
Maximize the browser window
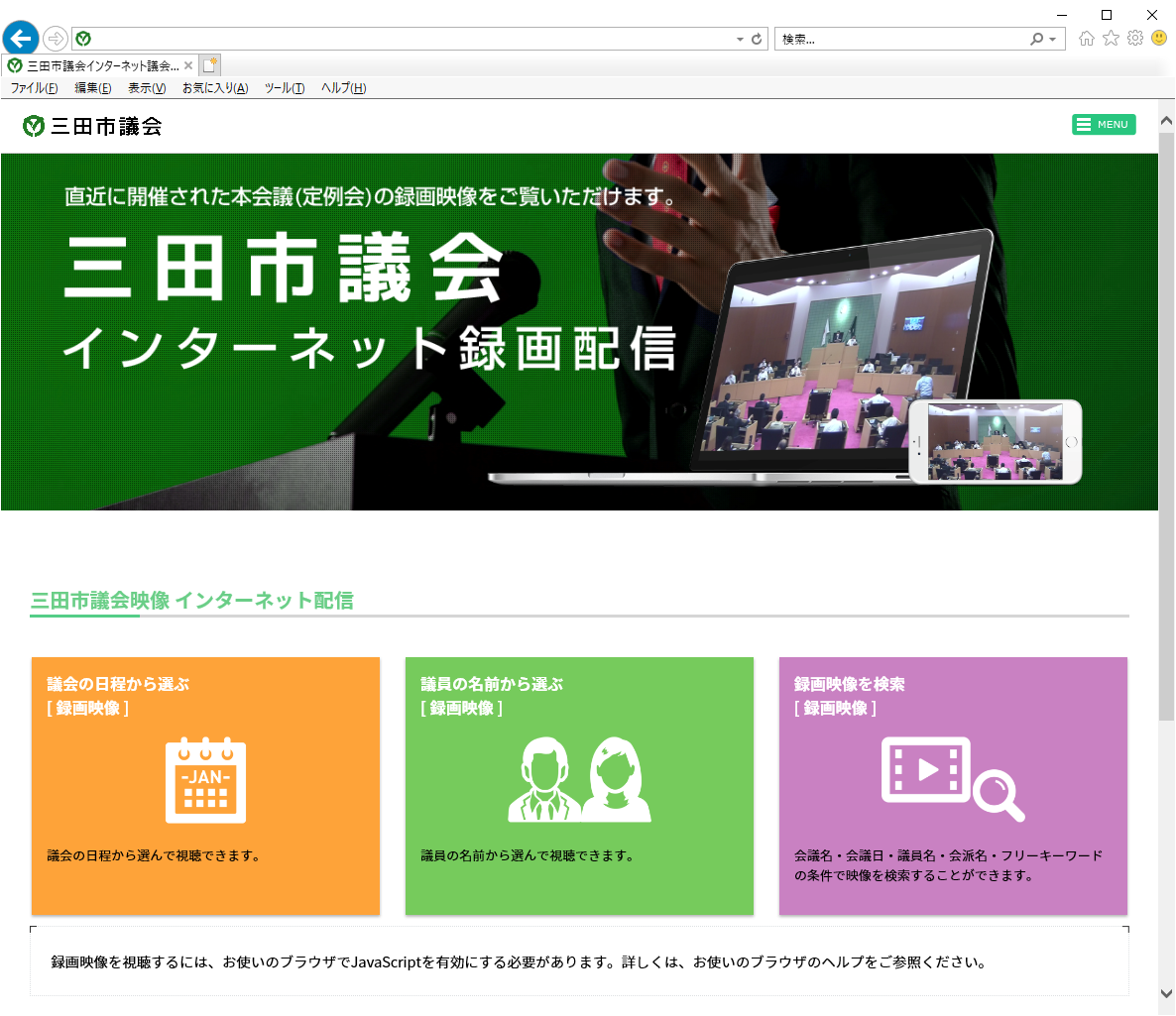[1107, 14]
